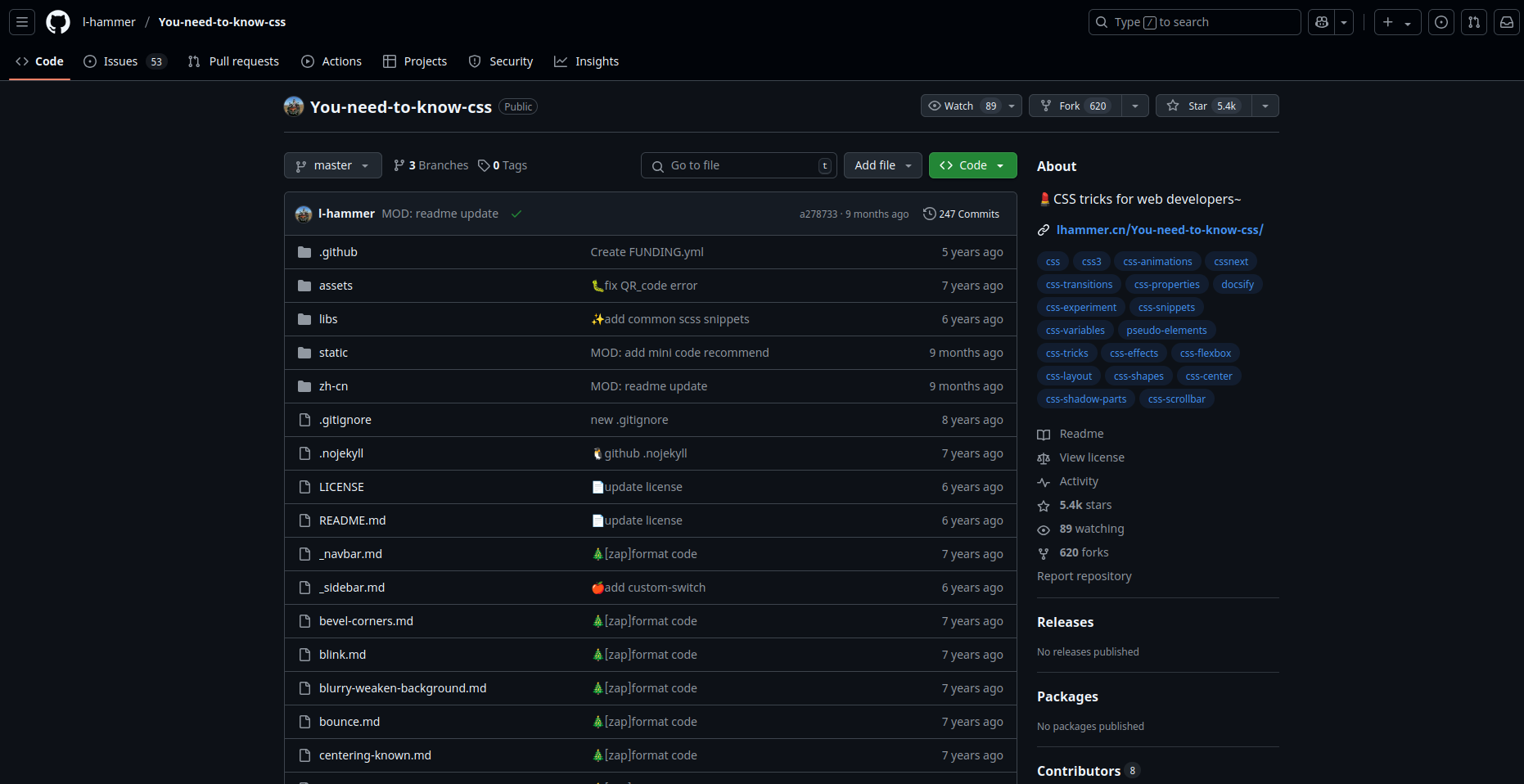Go to GitHub homepage via Octocat logo
The width and height of the screenshot is (1524, 784).
point(58,22)
